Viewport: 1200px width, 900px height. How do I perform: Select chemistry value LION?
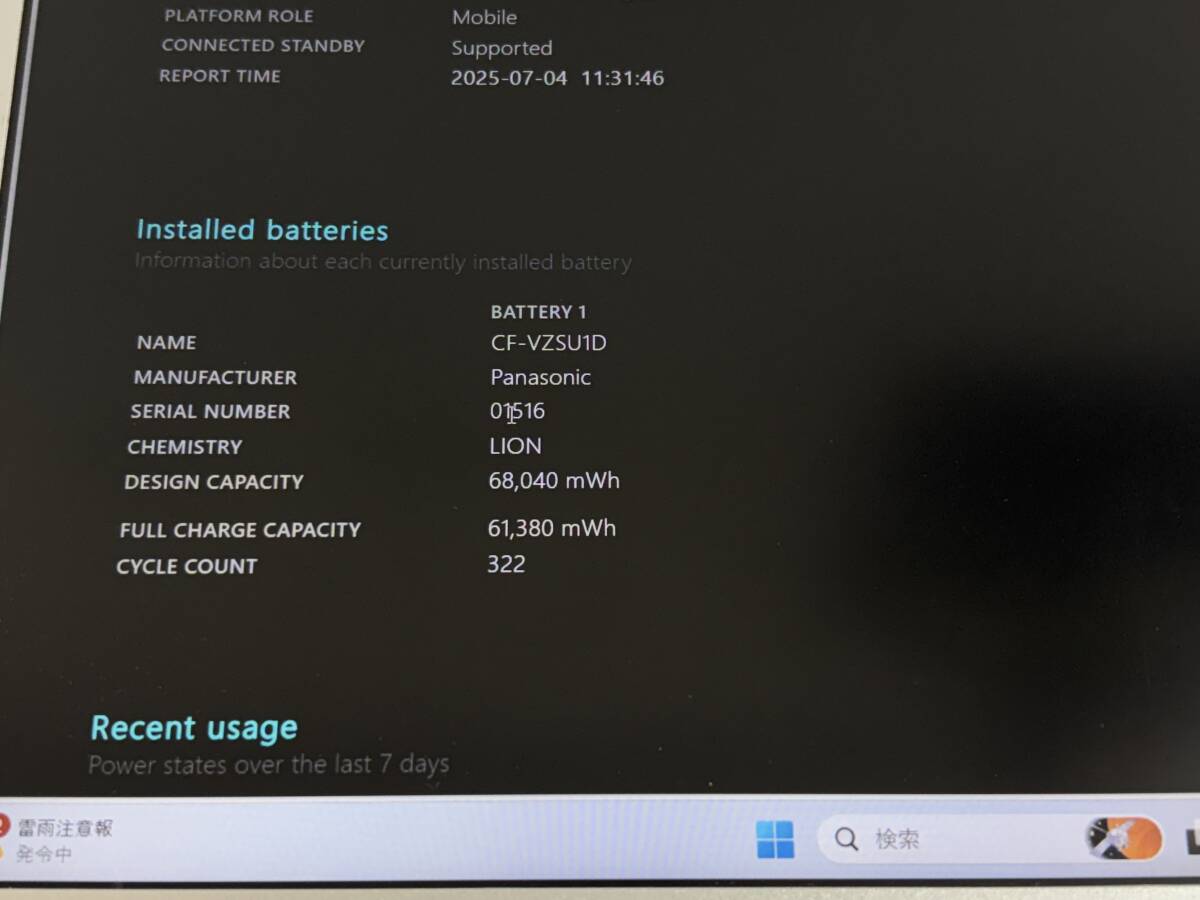coord(515,446)
